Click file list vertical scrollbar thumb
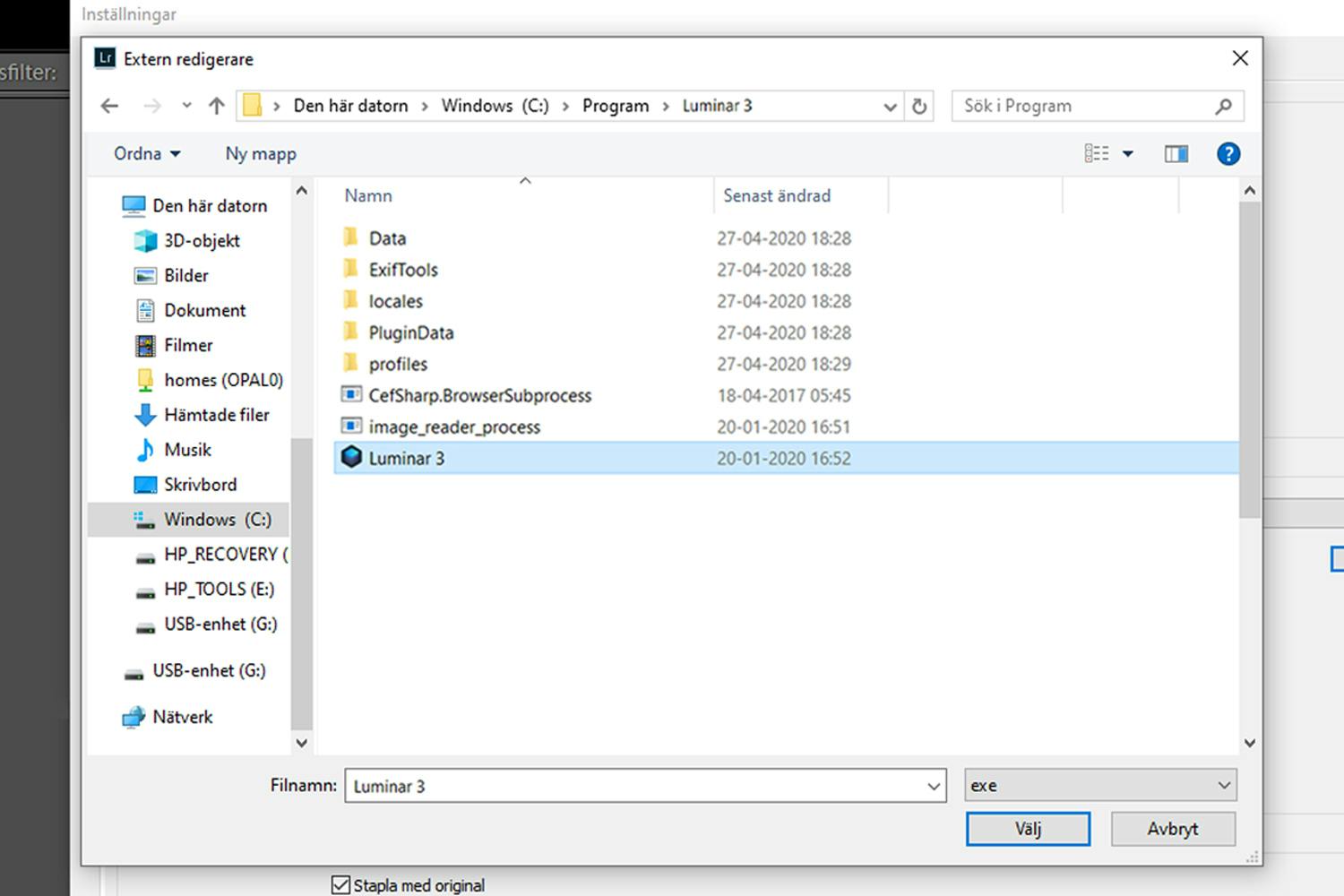1344x896 pixels. pyautogui.click(x=1250, y=360)
